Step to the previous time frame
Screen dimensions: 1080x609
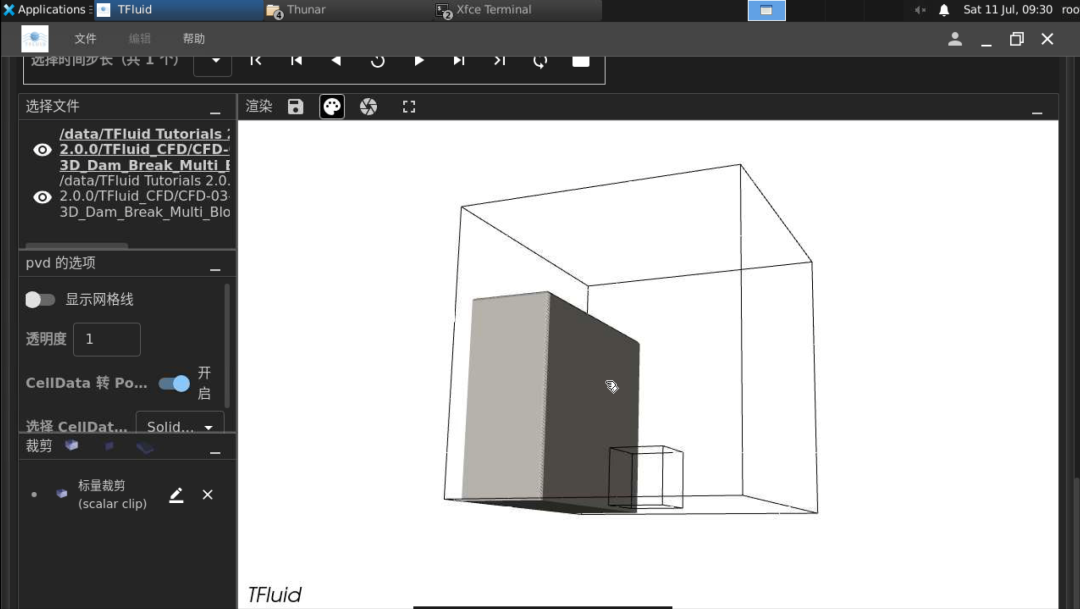click(296, 61)
